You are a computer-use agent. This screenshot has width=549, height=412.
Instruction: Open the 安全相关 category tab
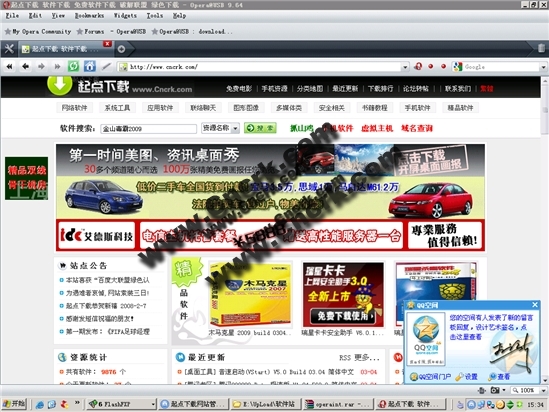coord(332,108)
